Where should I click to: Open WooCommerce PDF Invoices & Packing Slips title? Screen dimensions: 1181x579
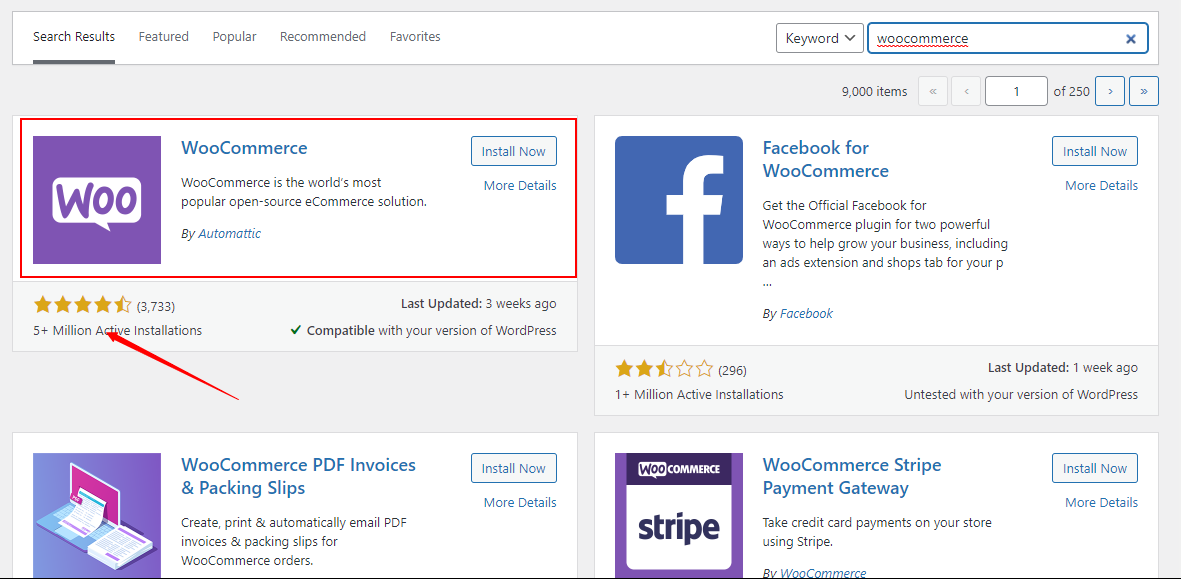[x=298, y=476]
